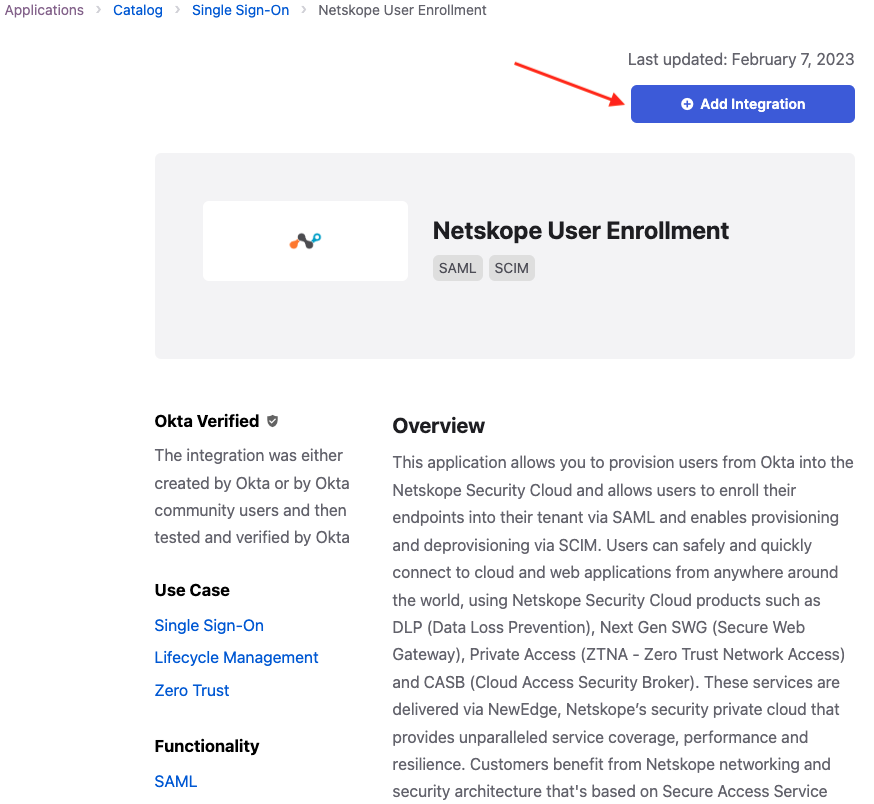Image resolution: width=874 pixels, height=804 pixels.
Task: Click the Add Integration button
Action: pyautogui.click(x=742, y=104)
